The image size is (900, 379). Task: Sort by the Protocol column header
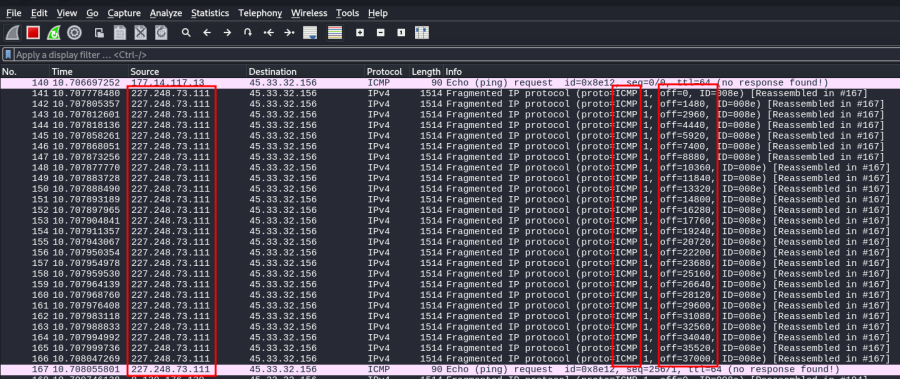point(387,72)
